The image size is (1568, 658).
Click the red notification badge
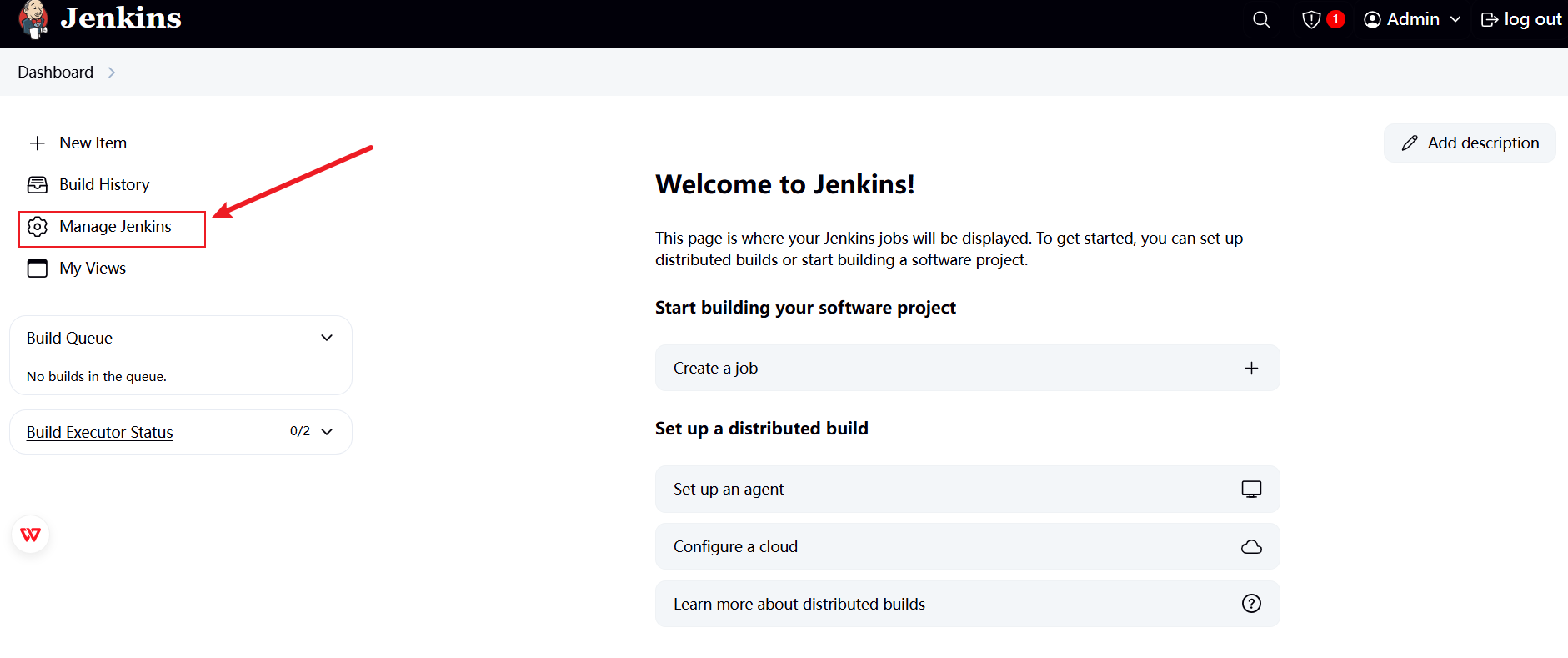[x=1335, y=18]
